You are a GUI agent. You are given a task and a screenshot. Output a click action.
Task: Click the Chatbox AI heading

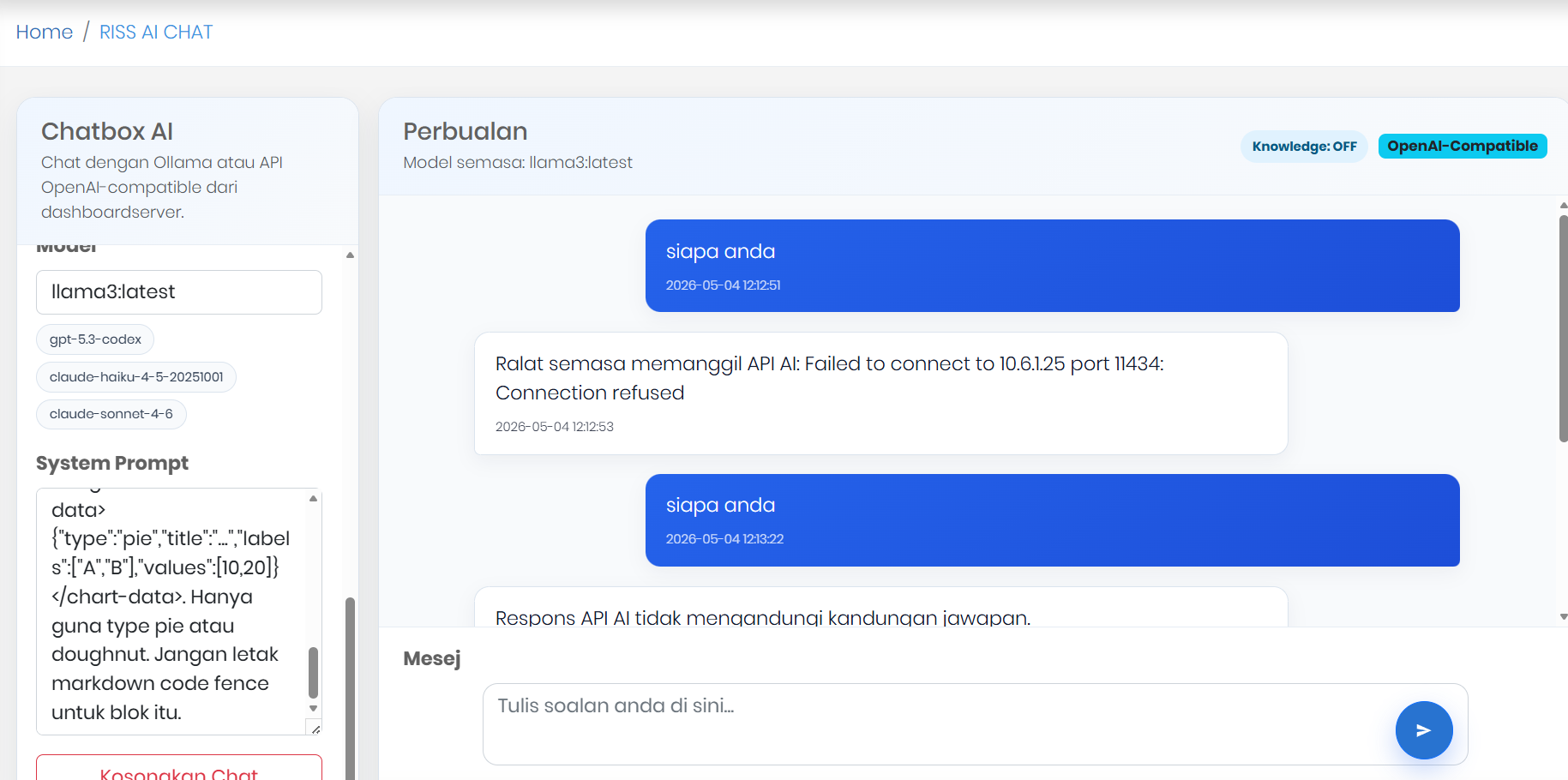coord(107,132)
